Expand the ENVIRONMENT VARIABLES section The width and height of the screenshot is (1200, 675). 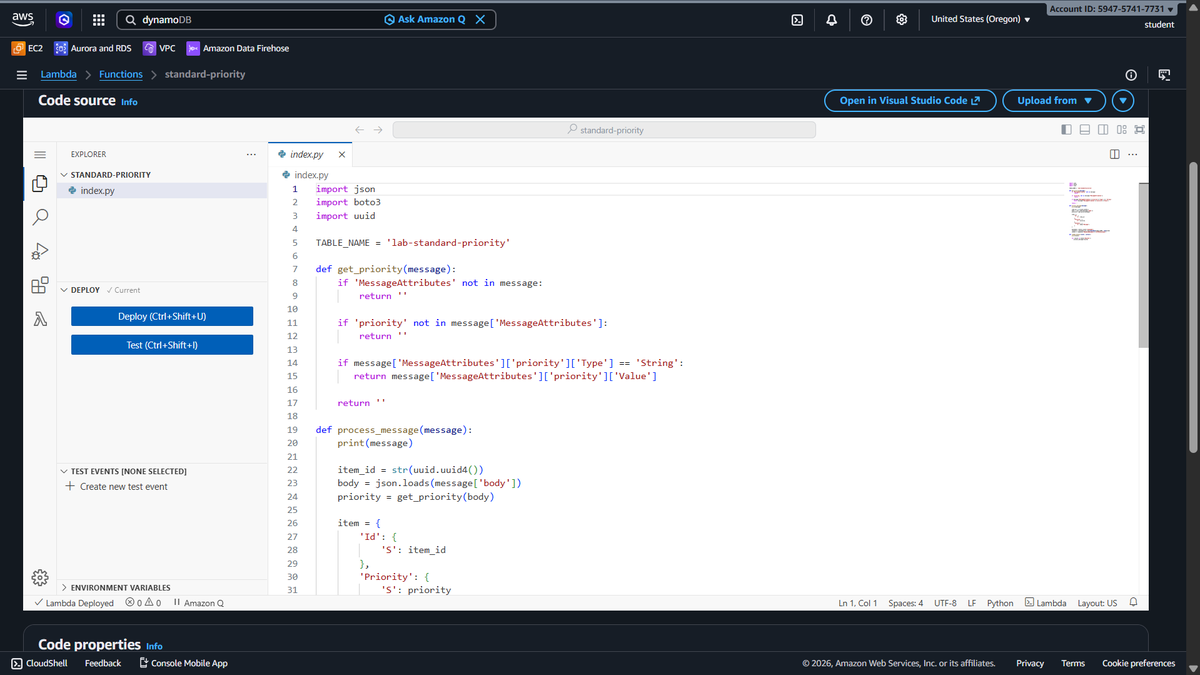point(120,588)
